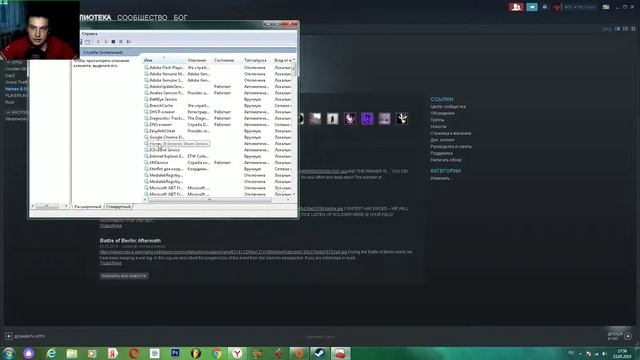Open the blue Steam inbox icon
640x360 pixels.
click(532, 7)
